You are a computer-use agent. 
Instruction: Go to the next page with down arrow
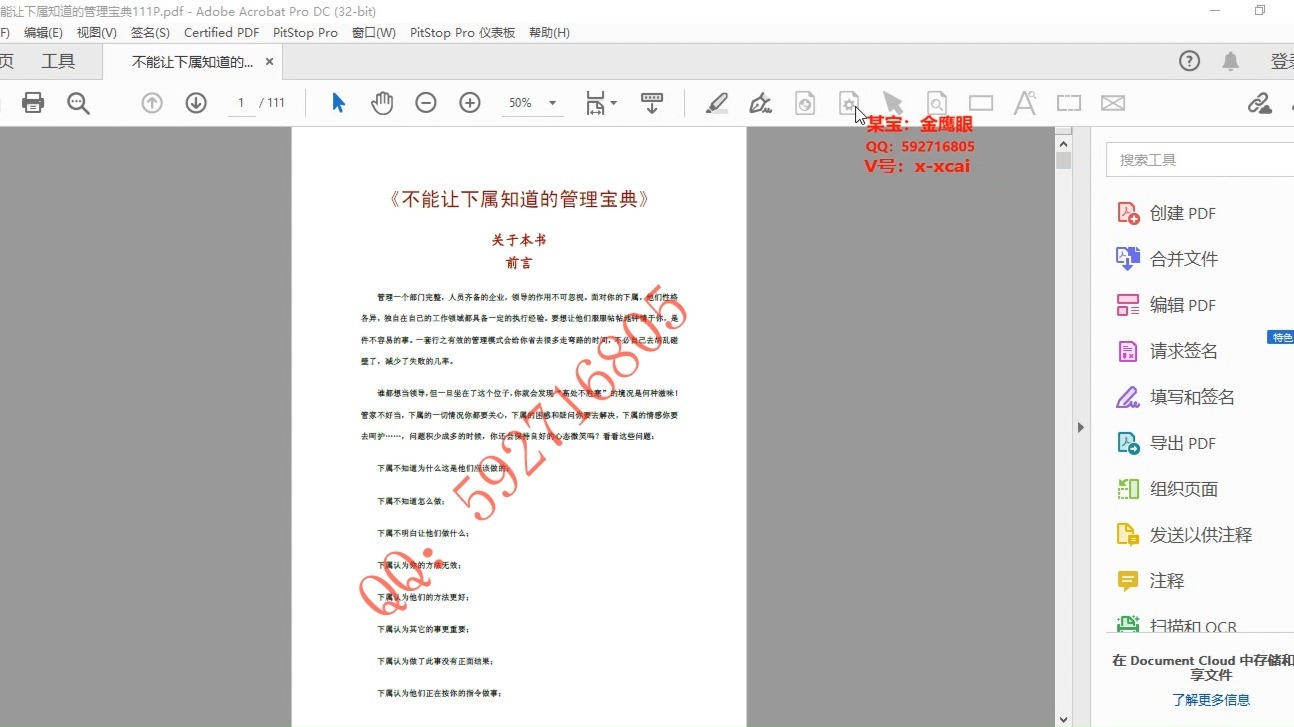click(x=196, y=103)
